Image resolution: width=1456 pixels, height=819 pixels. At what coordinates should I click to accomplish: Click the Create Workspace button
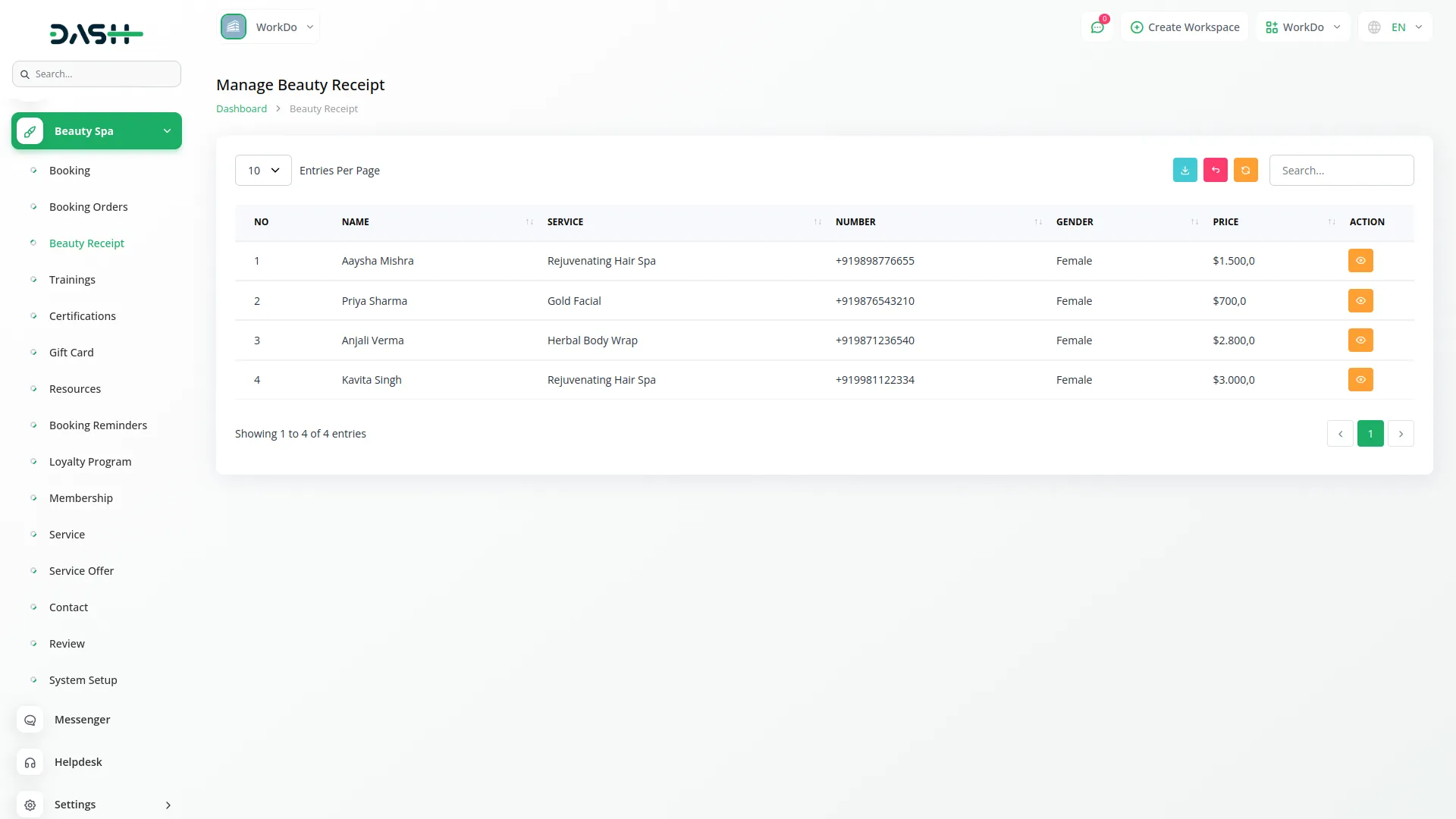coord(1185,27)
